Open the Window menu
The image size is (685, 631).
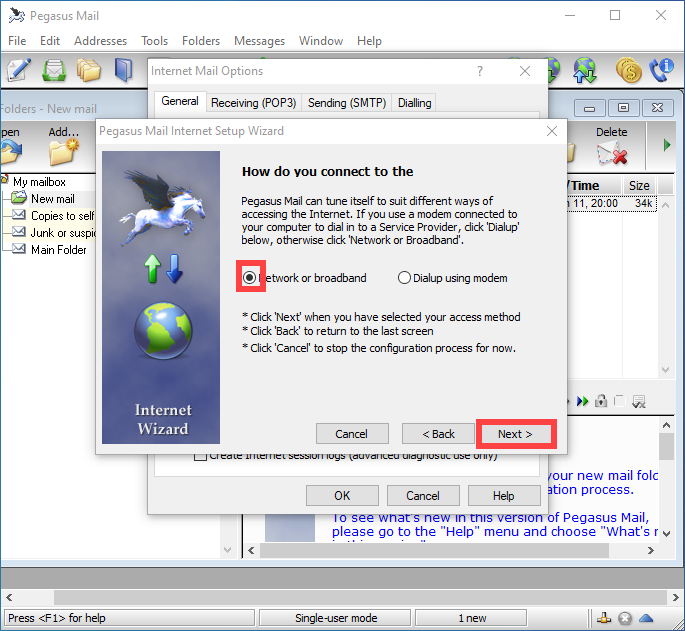pyautogui.click(x=321, y=41)
